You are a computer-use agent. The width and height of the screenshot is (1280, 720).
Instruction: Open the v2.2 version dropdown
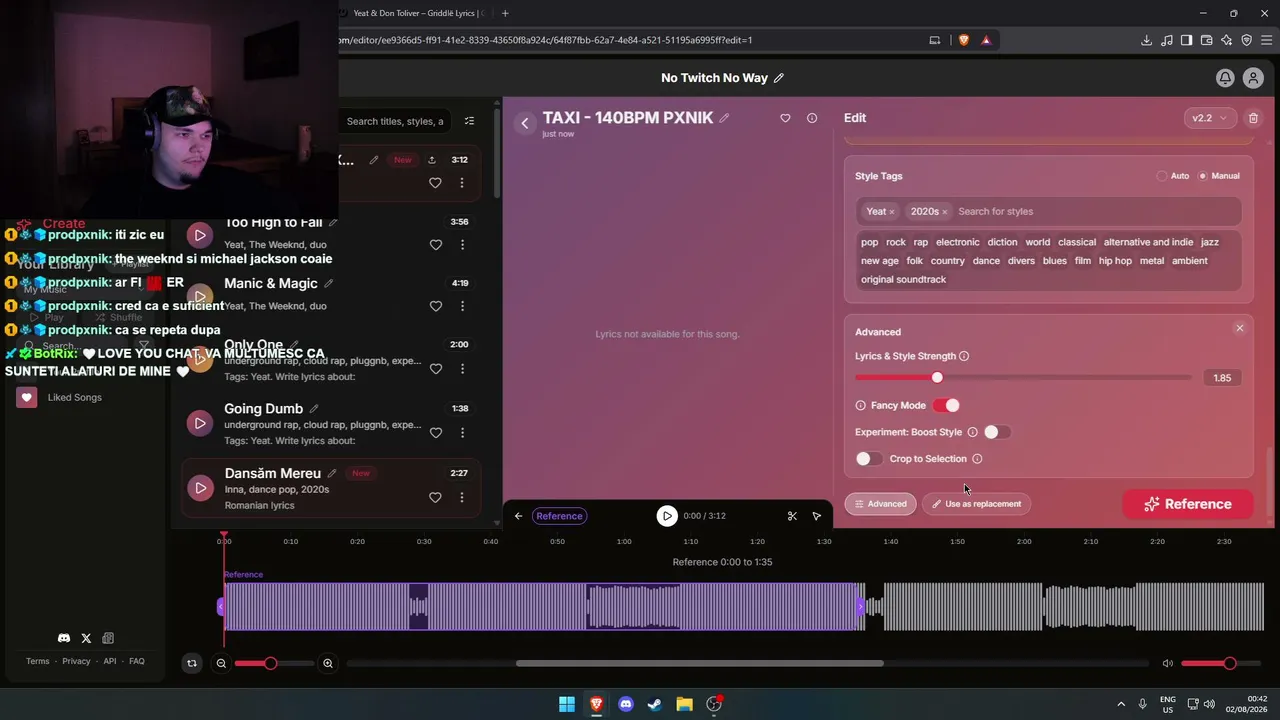(1210, 118)
